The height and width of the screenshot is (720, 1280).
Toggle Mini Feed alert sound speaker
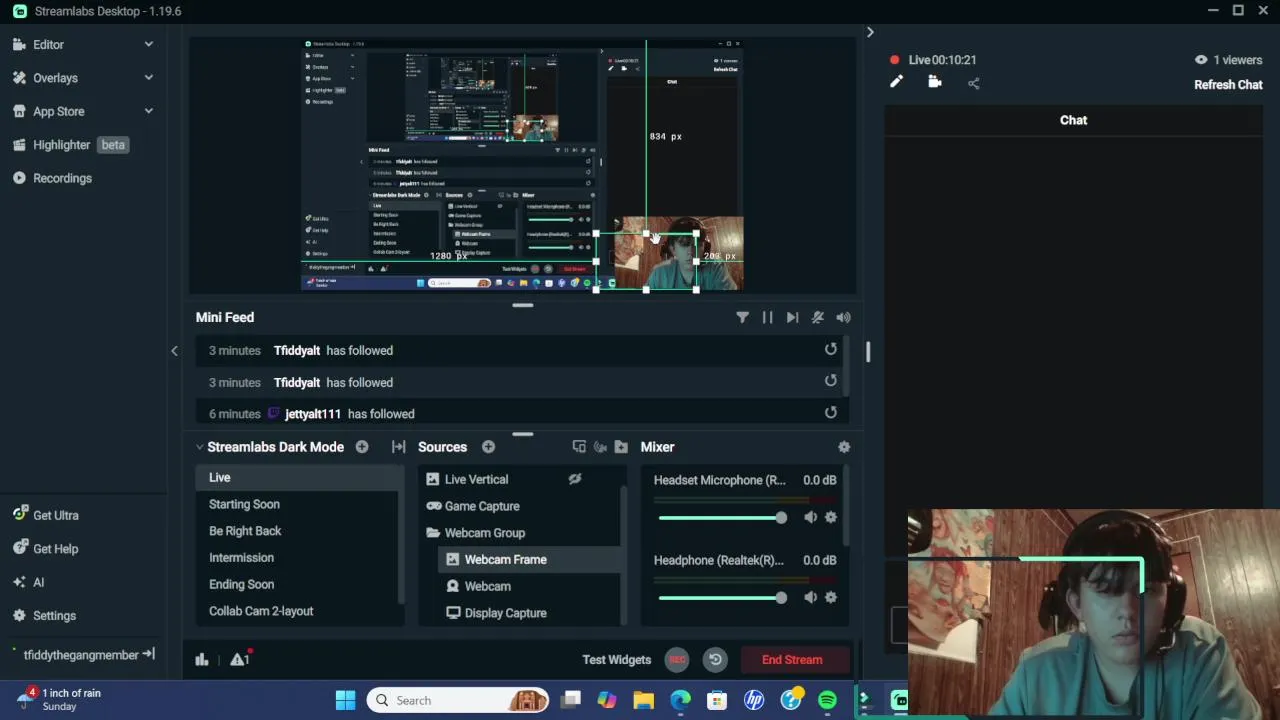coord(843,317)
